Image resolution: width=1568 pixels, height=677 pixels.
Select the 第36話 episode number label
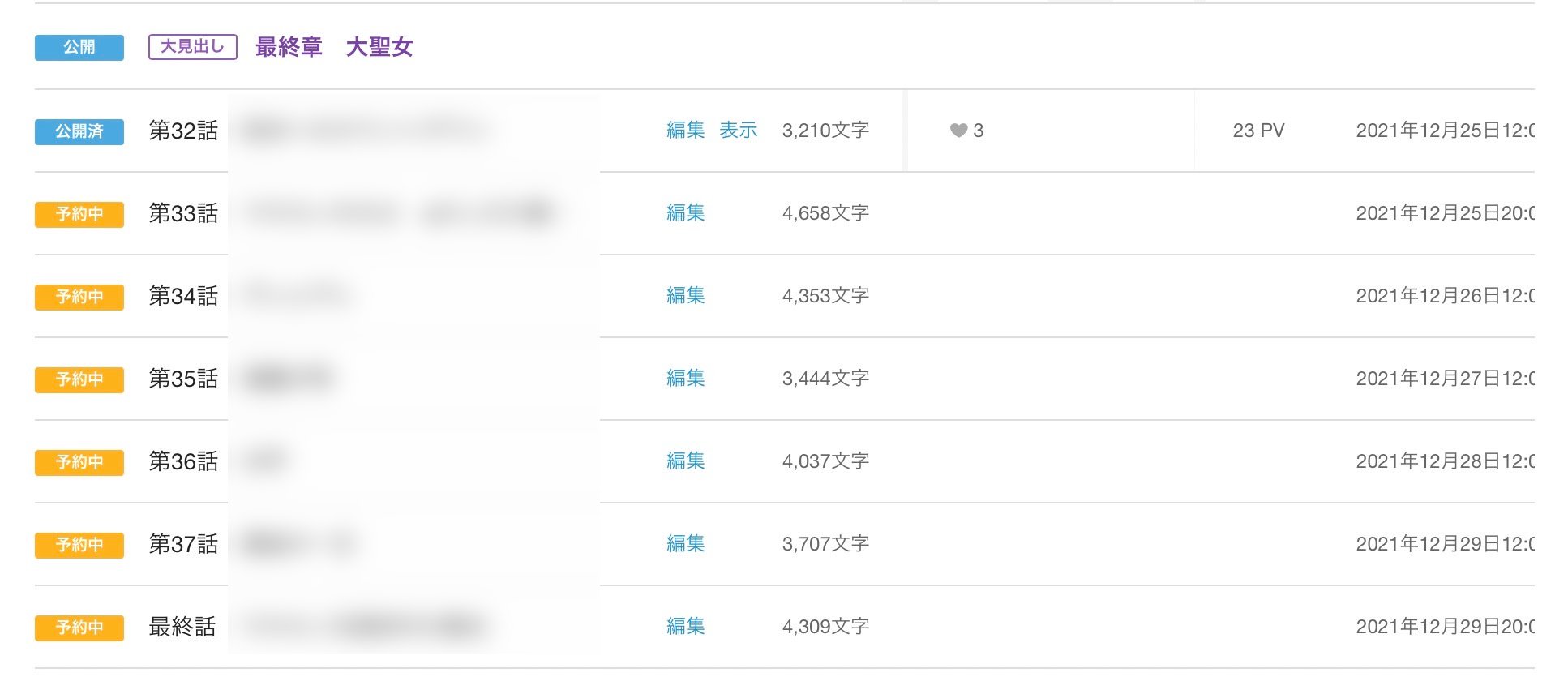click(183, 461)
